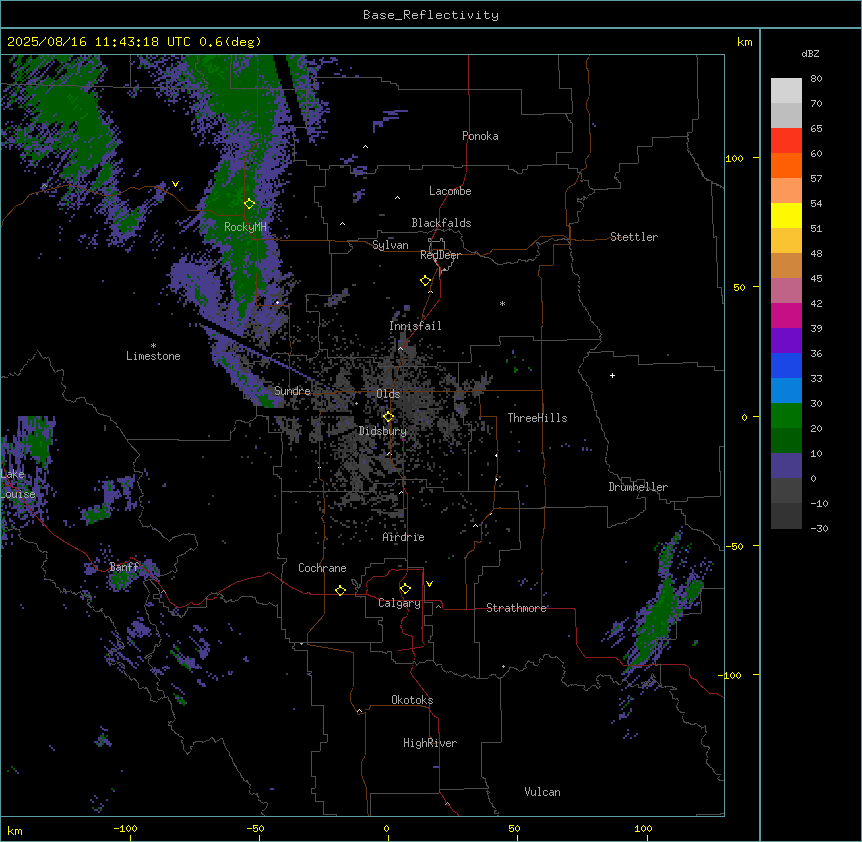Select the ThreeHills label
The width and height of the screenshot is (862, 842).
pyautogui.click(x=537, y=418)
